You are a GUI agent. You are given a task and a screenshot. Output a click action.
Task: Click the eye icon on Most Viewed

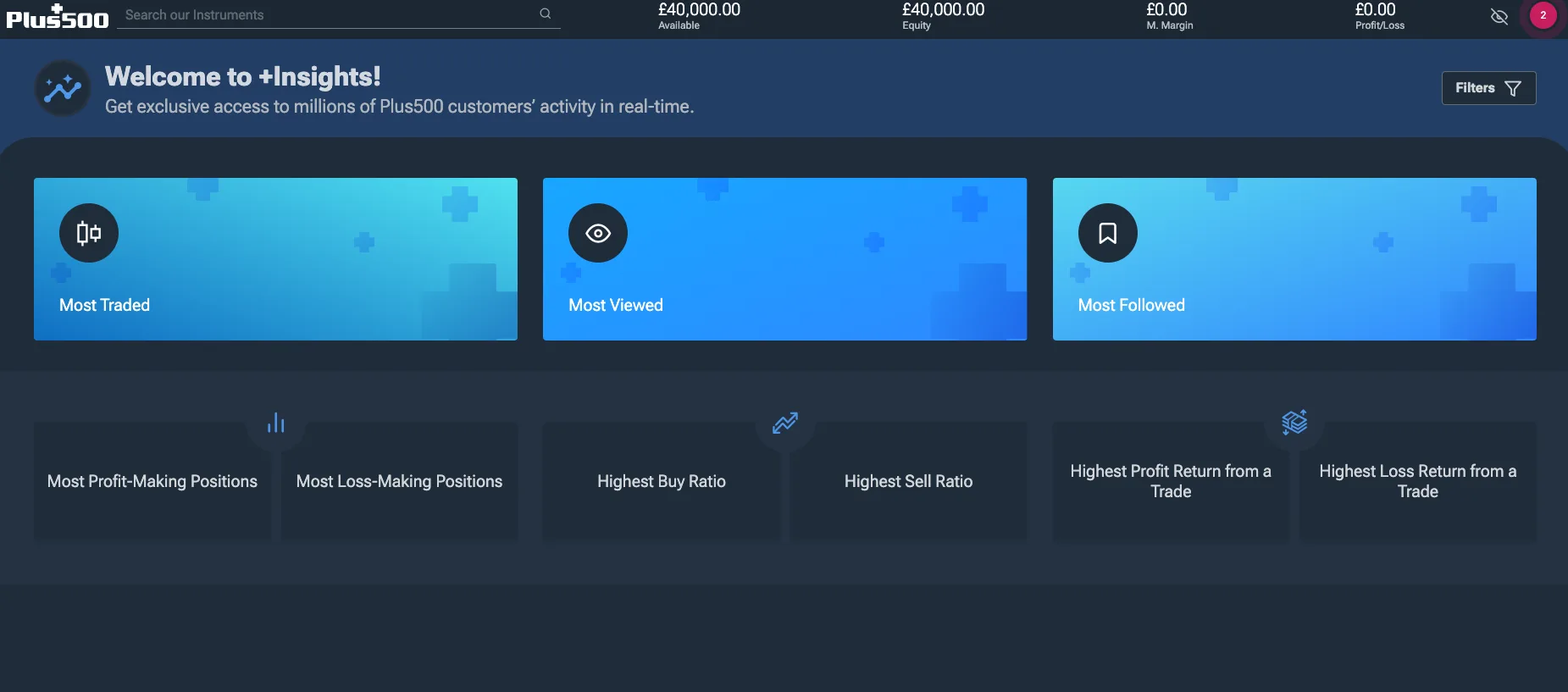click(x=598, y=233)
